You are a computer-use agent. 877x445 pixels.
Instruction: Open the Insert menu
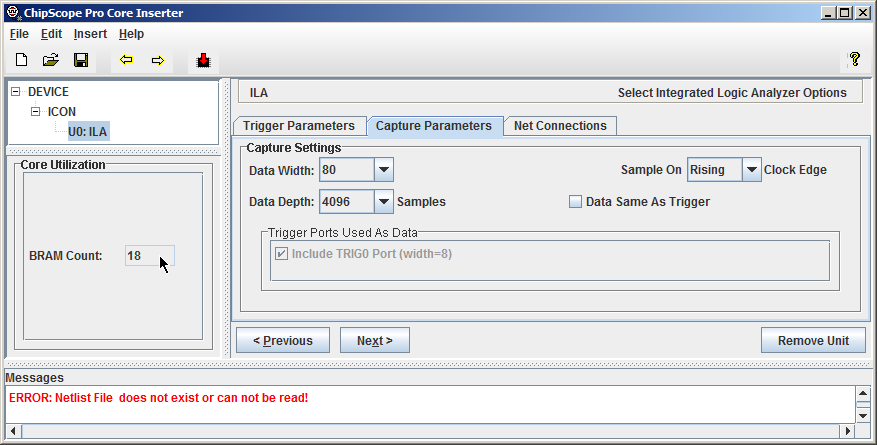tap(90, 34)
